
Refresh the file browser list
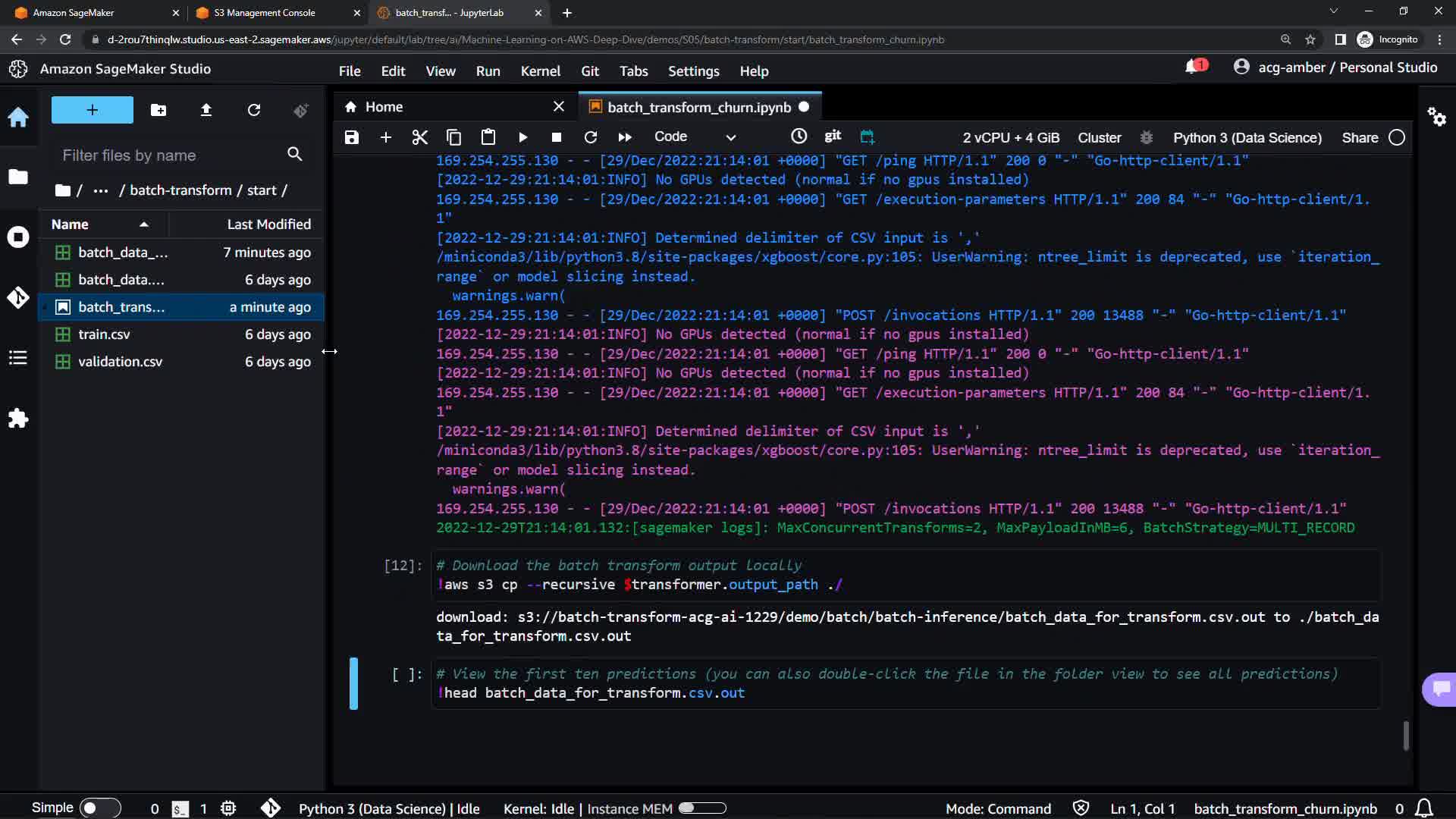coord(254,111)
